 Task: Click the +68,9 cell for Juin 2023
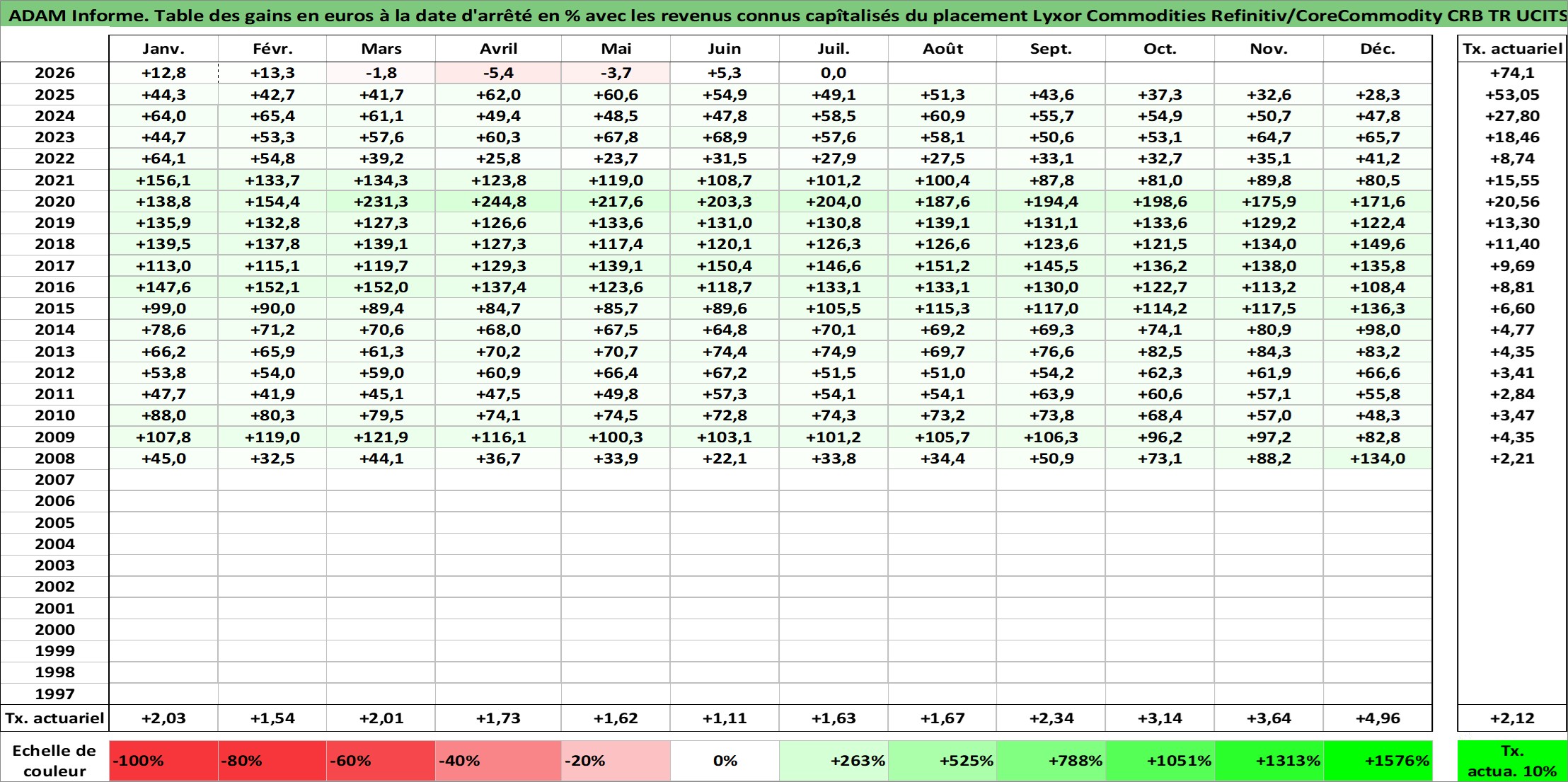[725, 137]
